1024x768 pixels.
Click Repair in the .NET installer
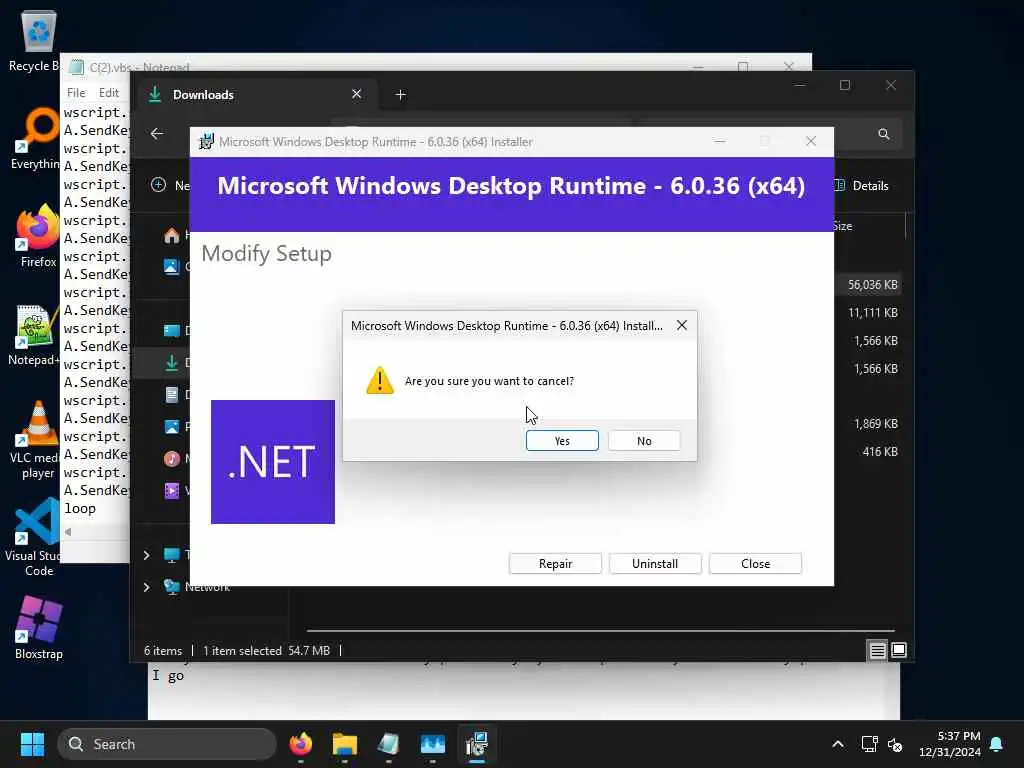555,564
